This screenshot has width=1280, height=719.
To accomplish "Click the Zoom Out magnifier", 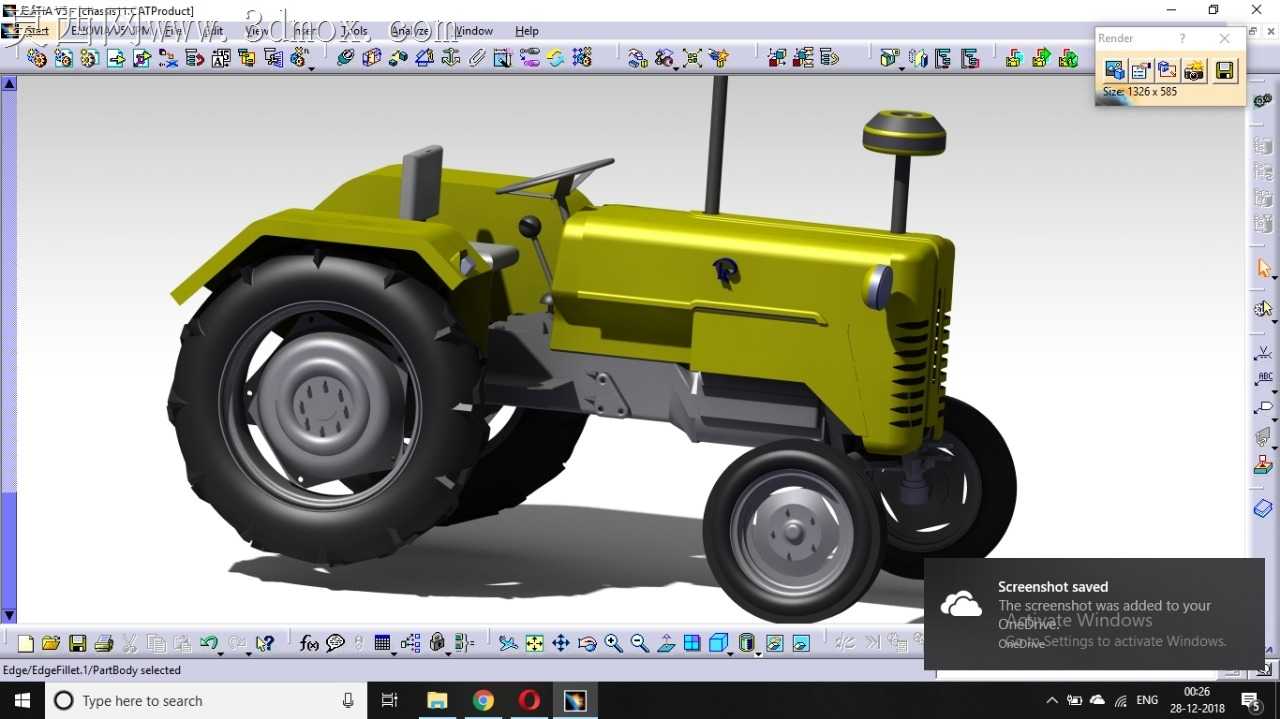I will tap(639, 643).
